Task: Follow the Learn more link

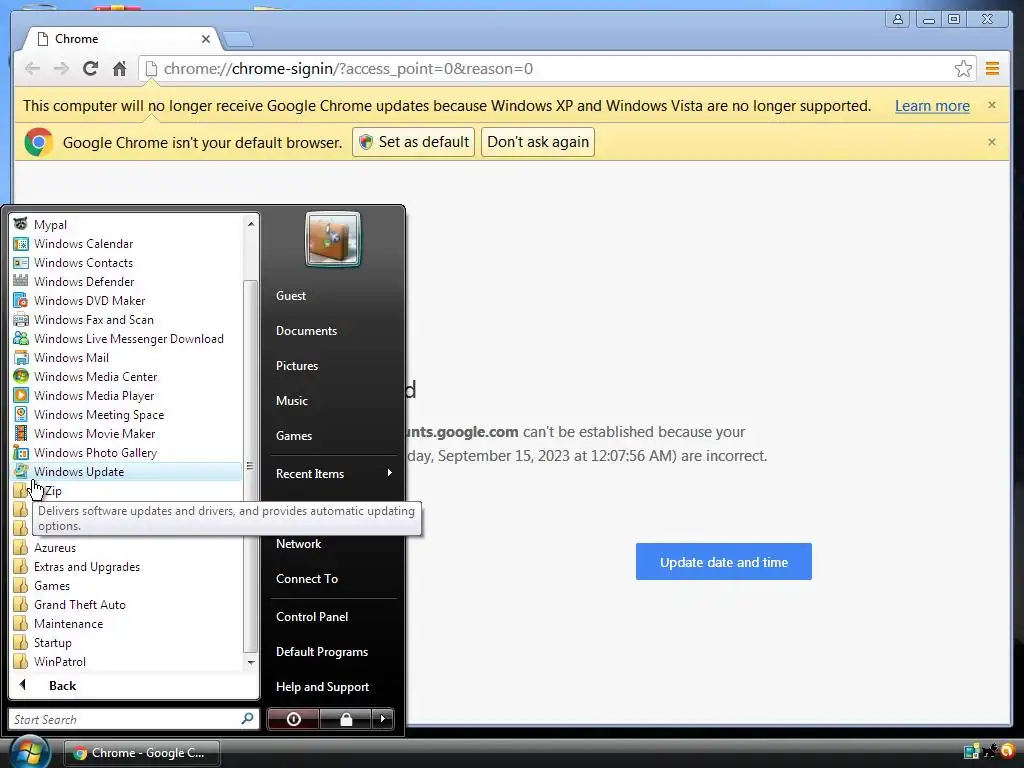Action: [x=932, y=106]
